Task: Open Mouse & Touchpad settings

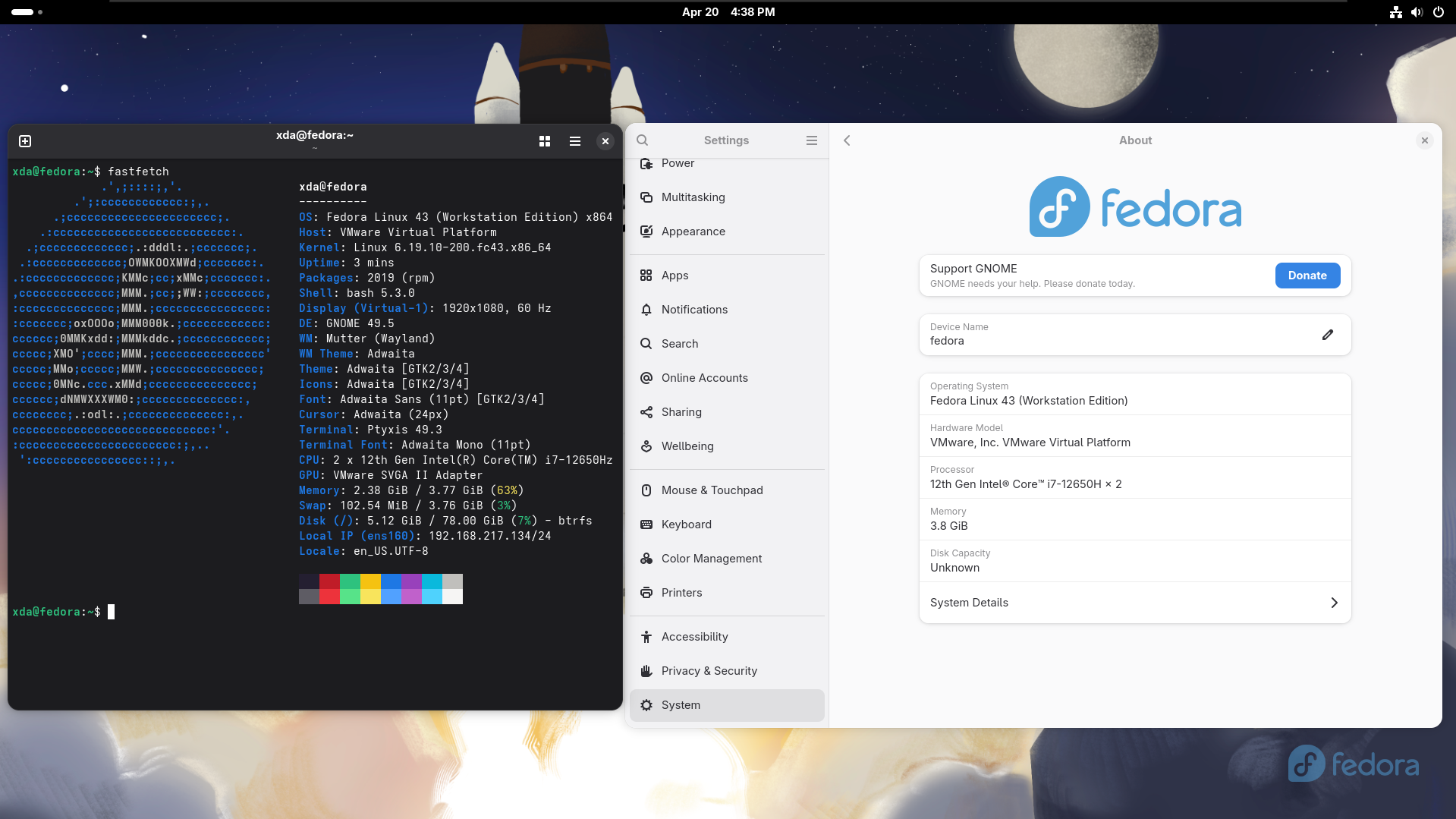Action: pos(727,490)
